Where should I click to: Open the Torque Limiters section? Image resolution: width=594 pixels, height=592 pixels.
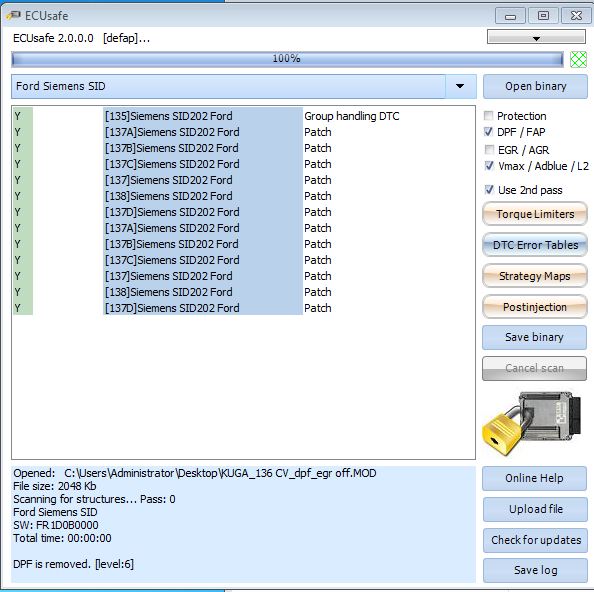(x=535, y=214)
